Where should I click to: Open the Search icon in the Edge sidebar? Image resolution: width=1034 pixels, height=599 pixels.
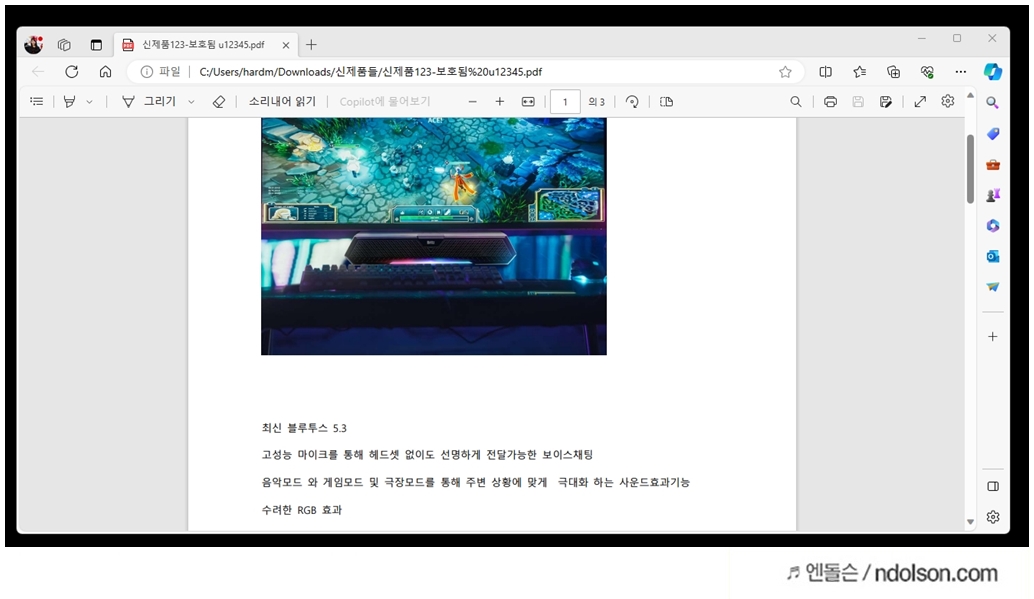pyautogui.click(x=992, y=103)
